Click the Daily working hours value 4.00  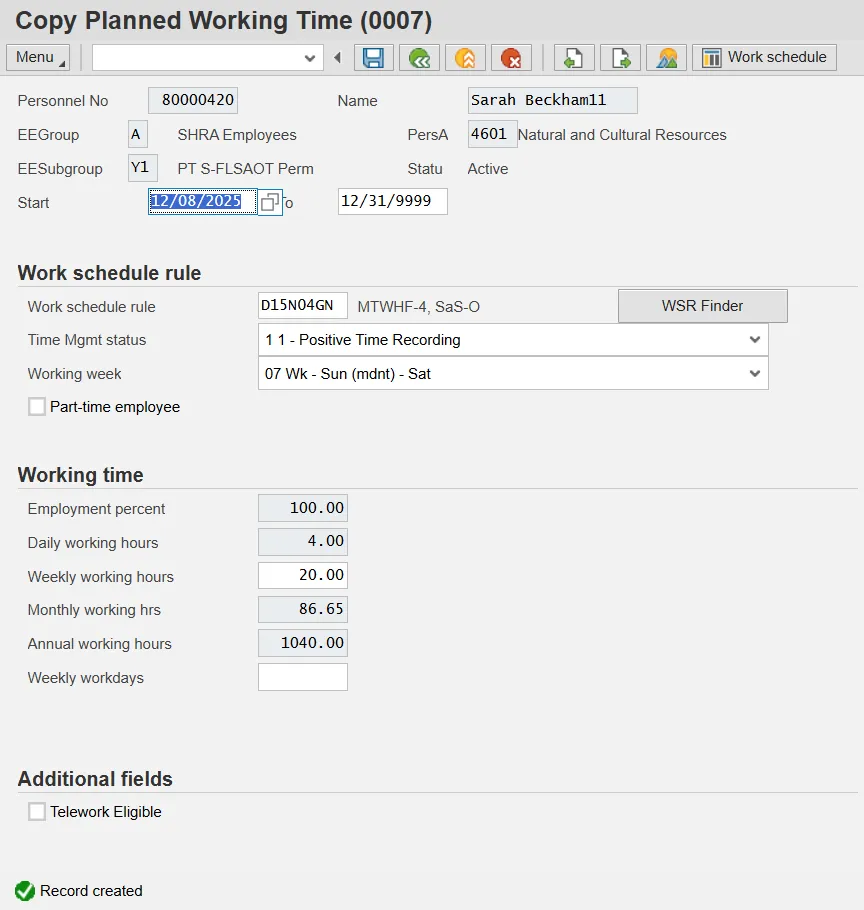pyautogui.click(x=303, y=541)
